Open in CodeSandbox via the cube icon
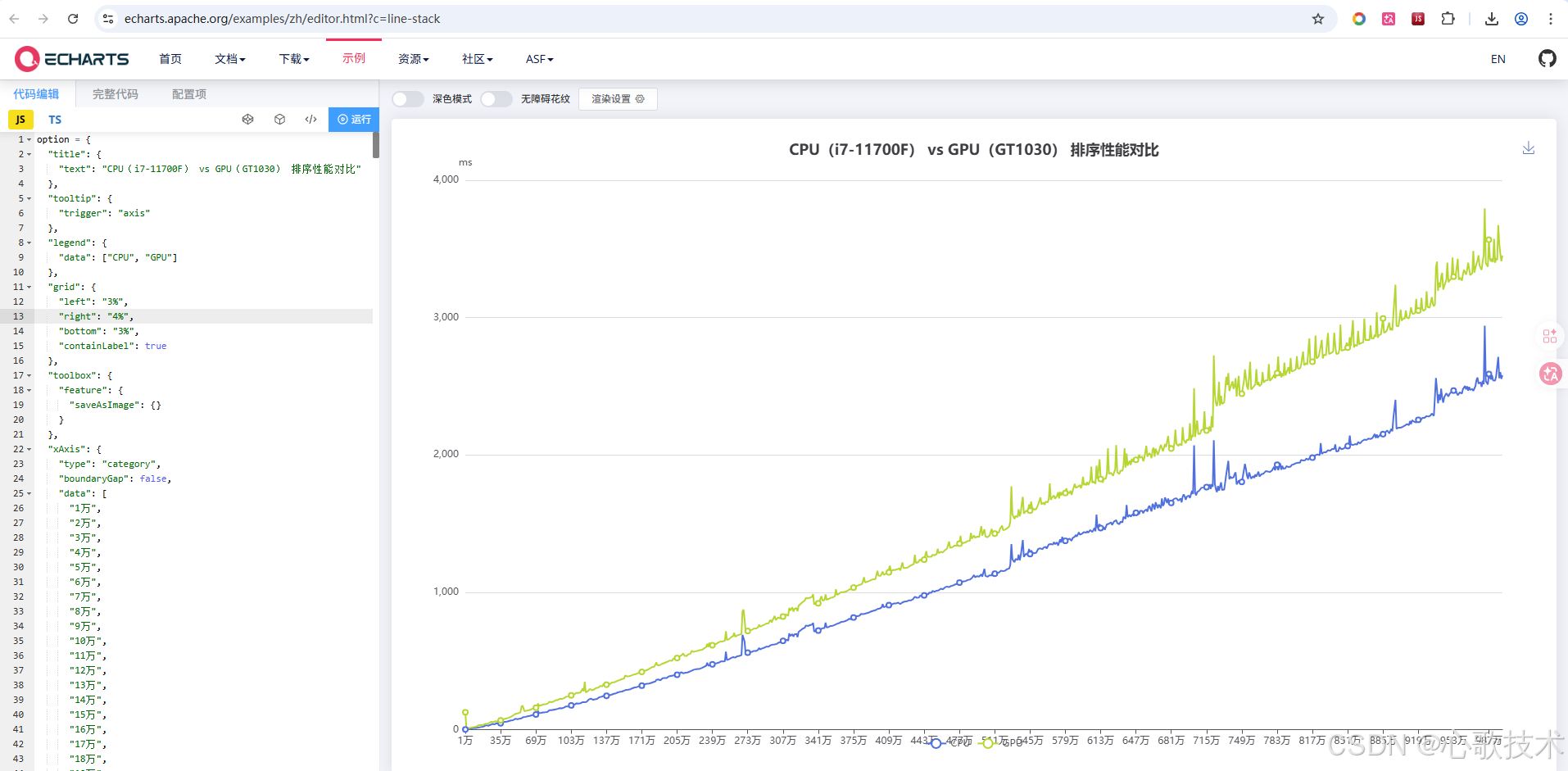This screenshot has width=1568, height=771. [279, 120]
